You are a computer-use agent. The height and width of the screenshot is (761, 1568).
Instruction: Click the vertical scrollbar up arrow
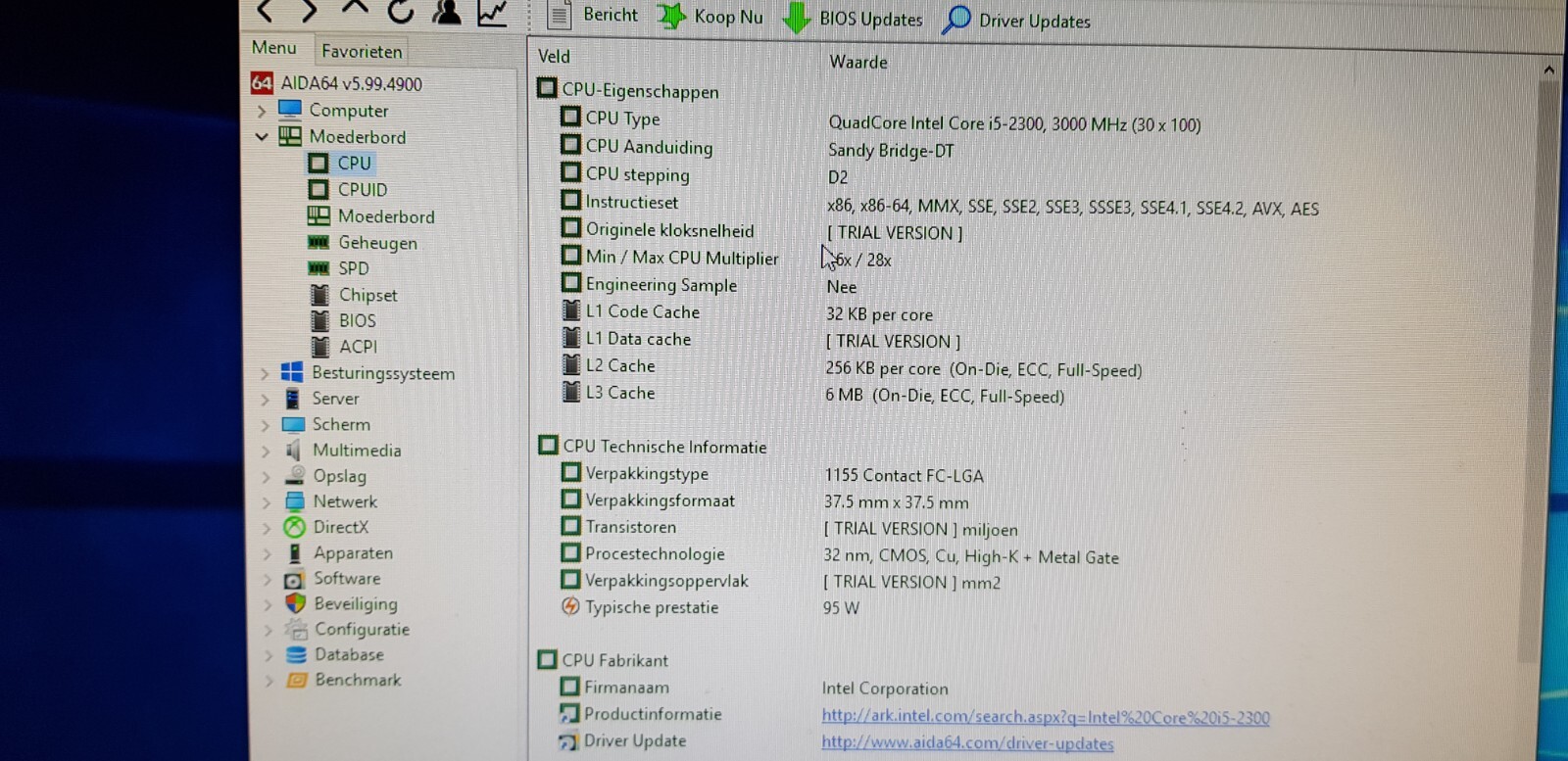pos(1549,70)
